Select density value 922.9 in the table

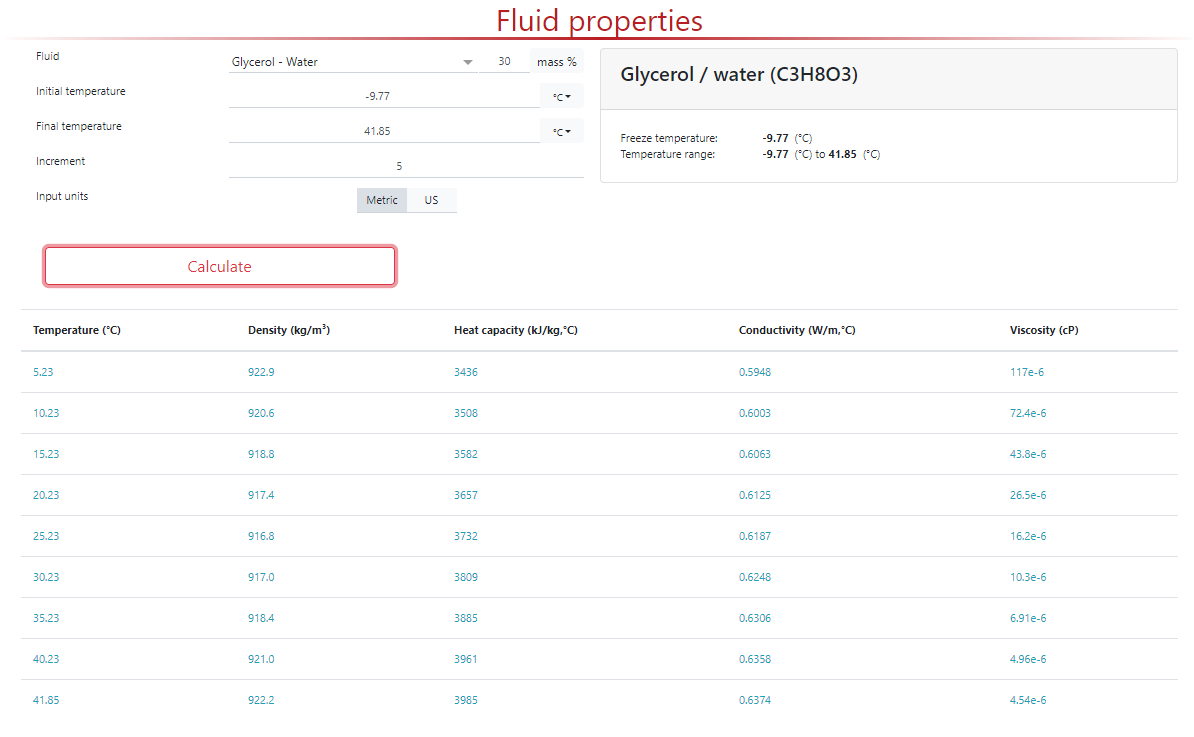coord(261,372)
